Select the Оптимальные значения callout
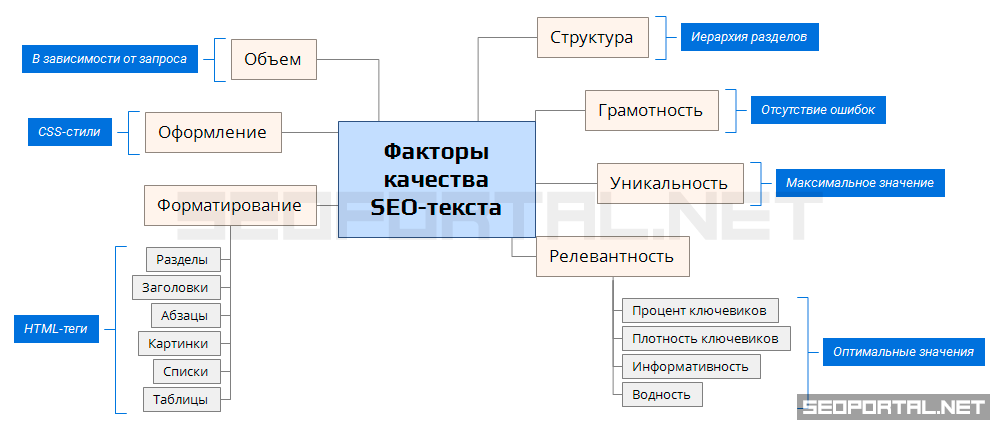The height and width of the screenshot is (430, 1000). pos(904,352)
